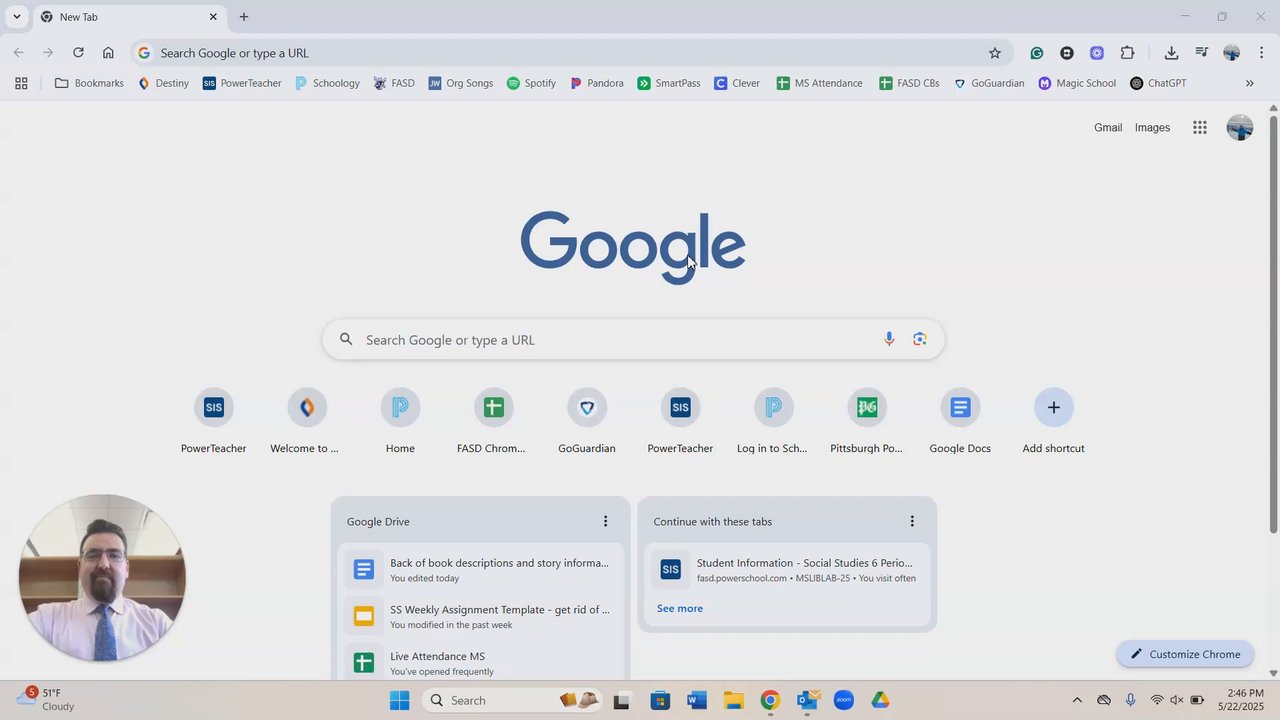Open Back of book descriptions document

[x=481, y=570]
